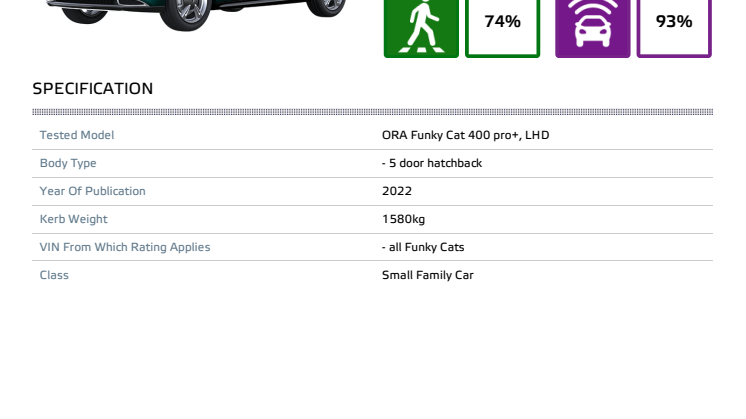Click the Body Type label
Image resolution: width=746 pixels, height=419 pixels.
click(68, 163)
